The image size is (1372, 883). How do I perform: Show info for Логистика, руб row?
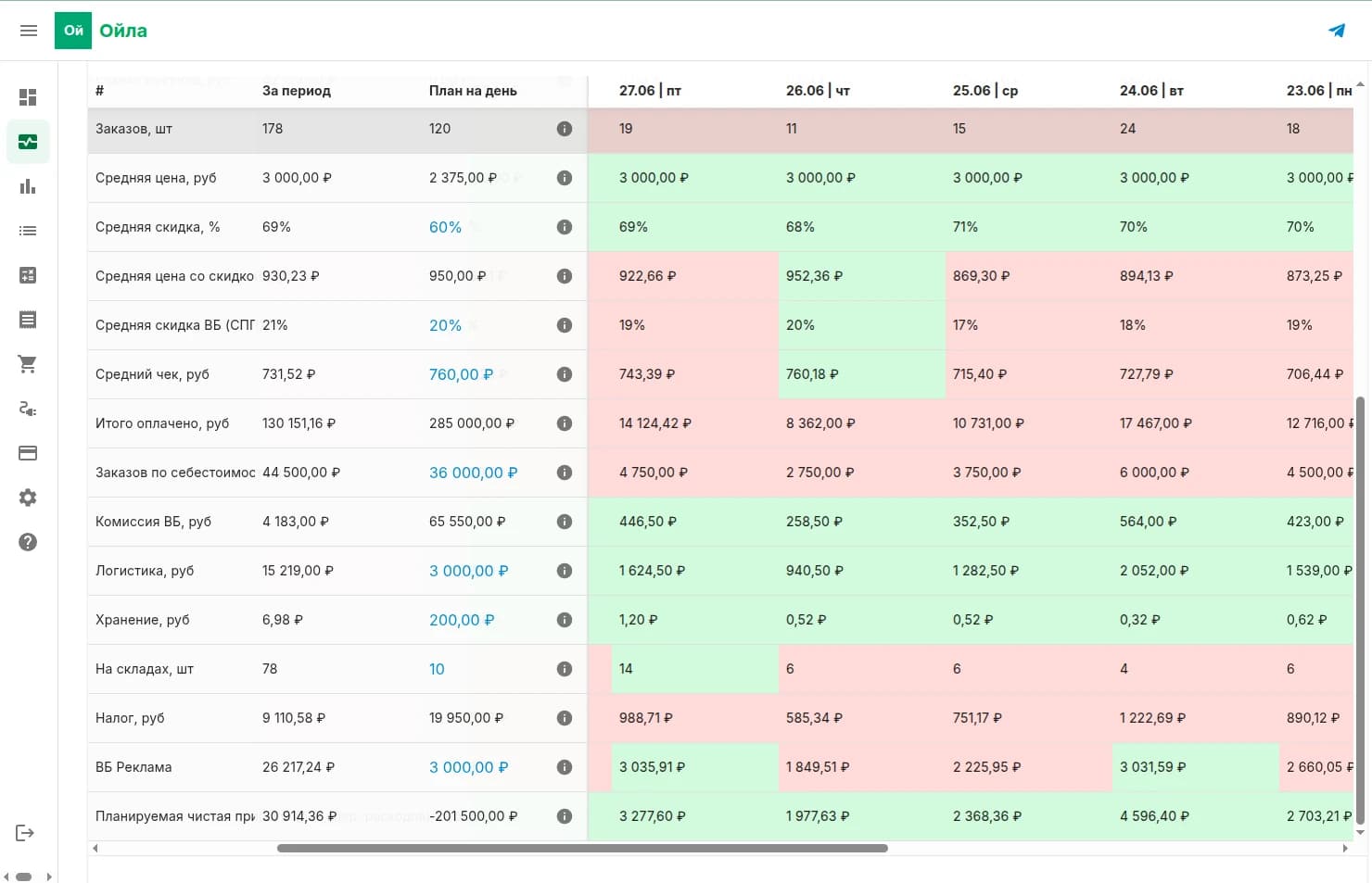564,571
